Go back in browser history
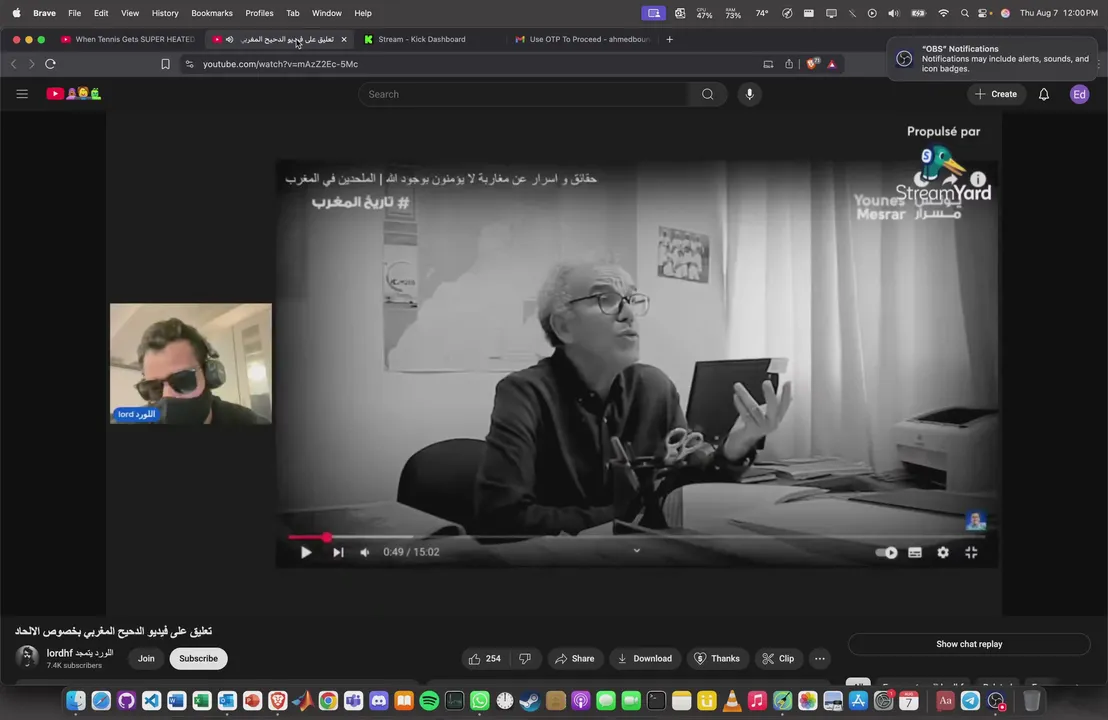Viewport: 1108px width, 720px height. click(13, 64)
